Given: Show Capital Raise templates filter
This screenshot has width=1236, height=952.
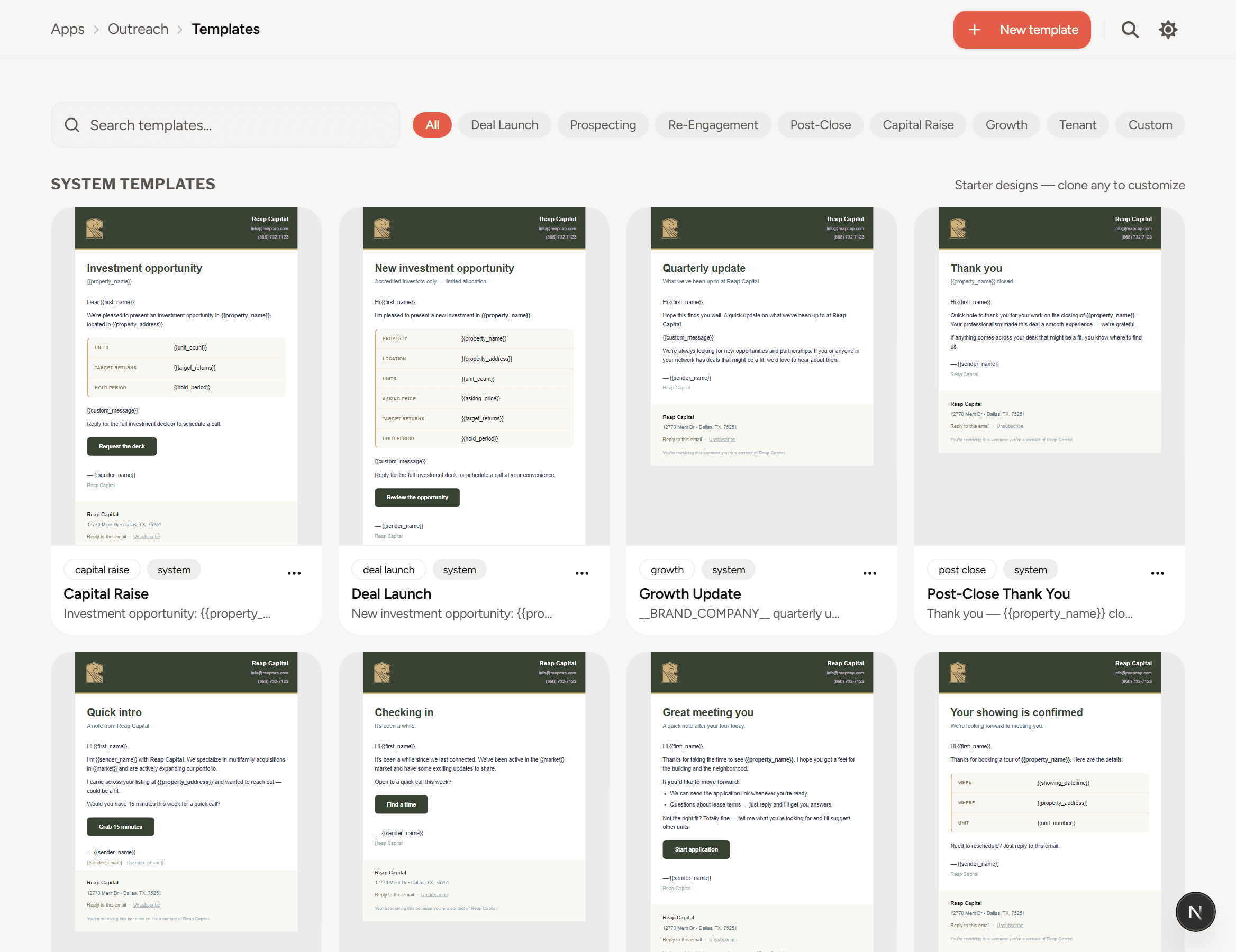Looking at the screenshot, I should pos(918,125).
